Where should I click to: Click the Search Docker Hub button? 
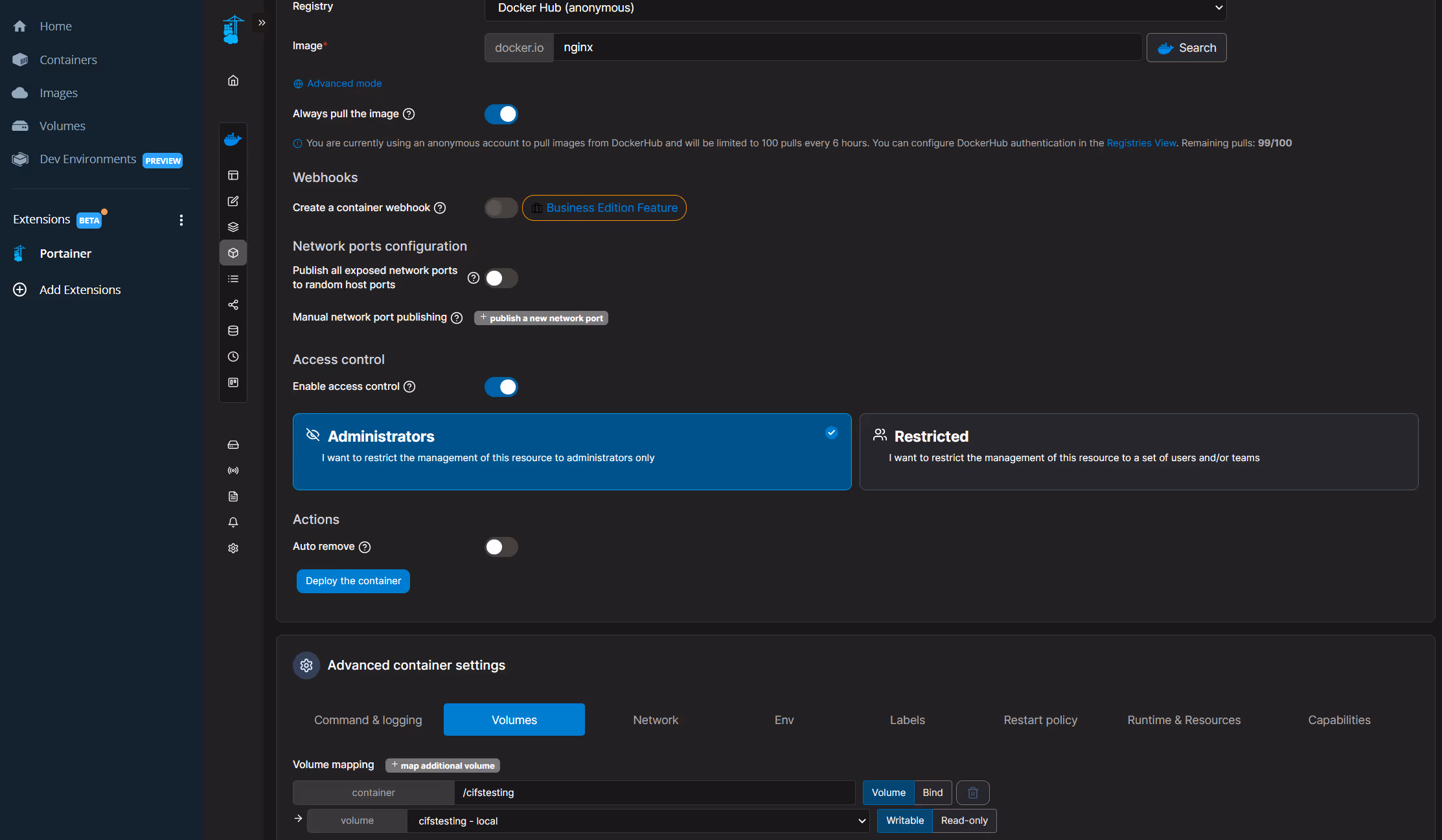(x=1186, y=48)
